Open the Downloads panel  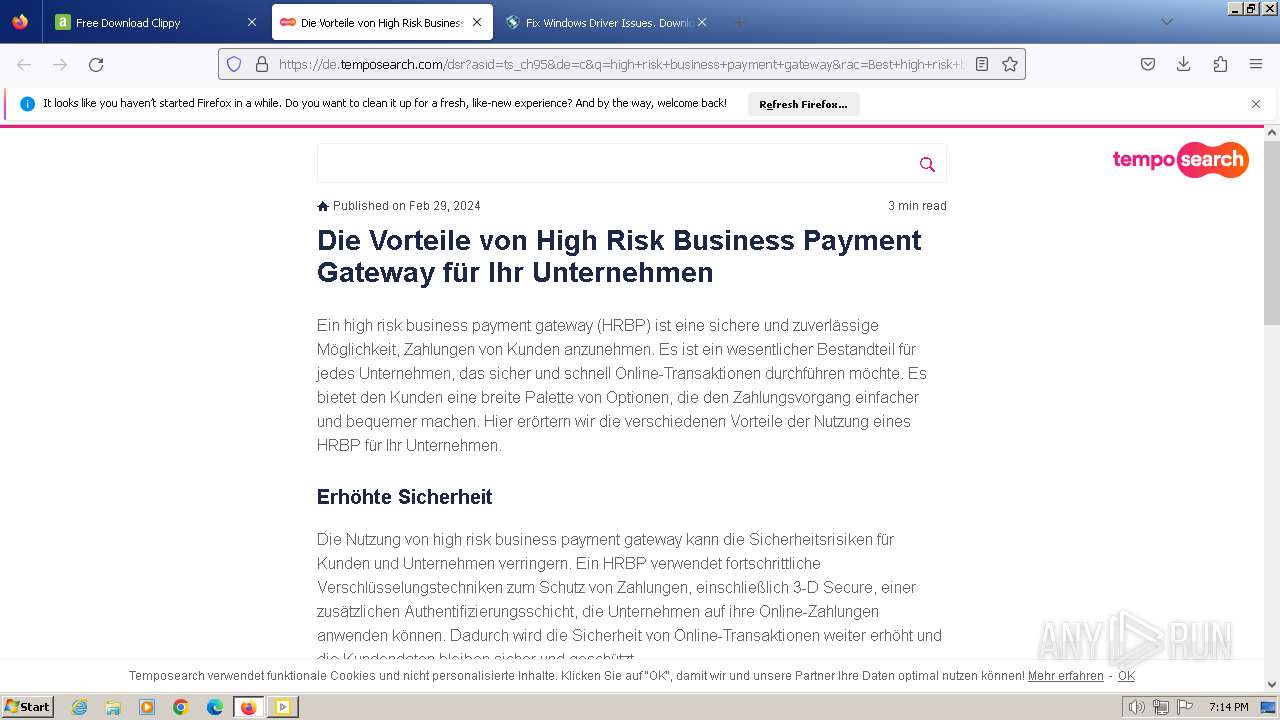[1184, 64]
